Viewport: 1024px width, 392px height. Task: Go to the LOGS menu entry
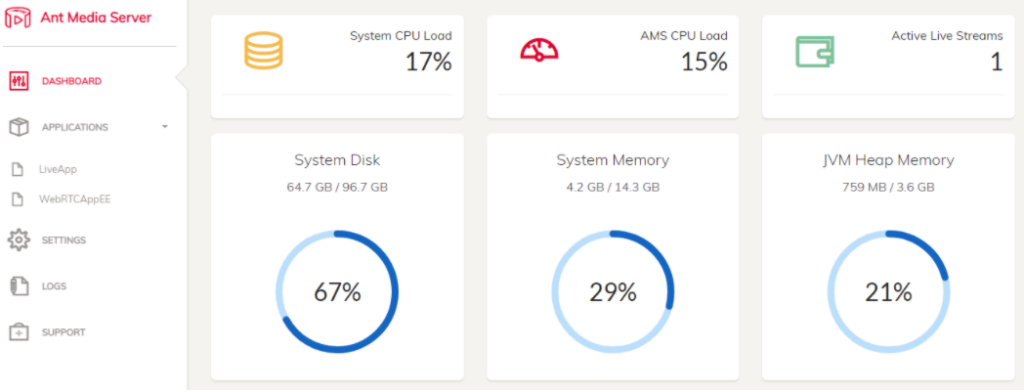click(x=54, y=286)
